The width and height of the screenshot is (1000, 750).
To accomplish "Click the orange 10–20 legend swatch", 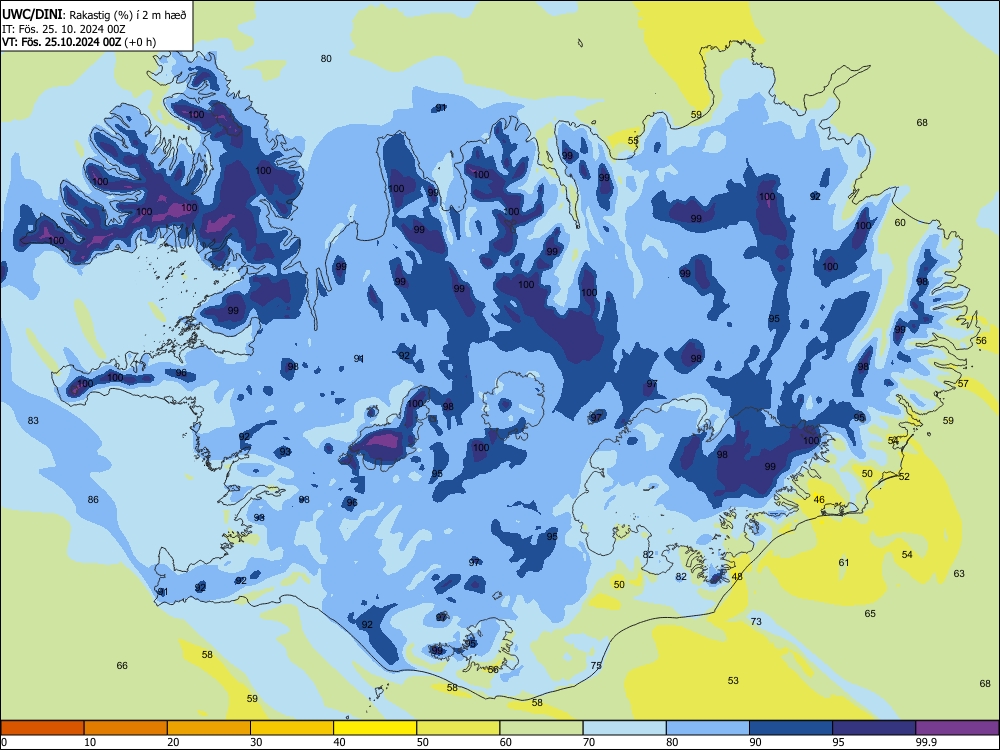I will coord(126,728).
